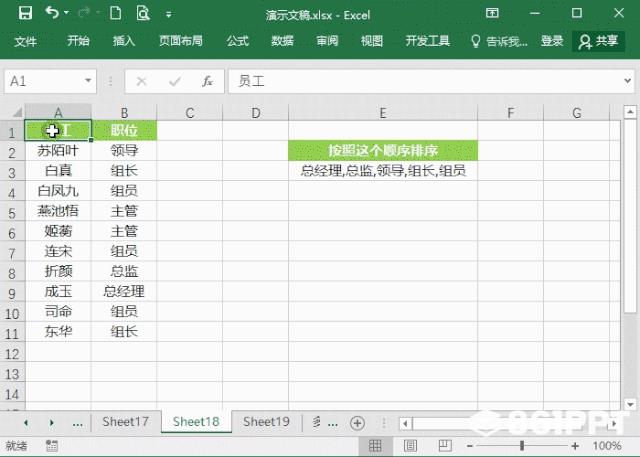Open Insert Function fx icon
The height and width of the screenshot is (457, 640).
(207, 82)
